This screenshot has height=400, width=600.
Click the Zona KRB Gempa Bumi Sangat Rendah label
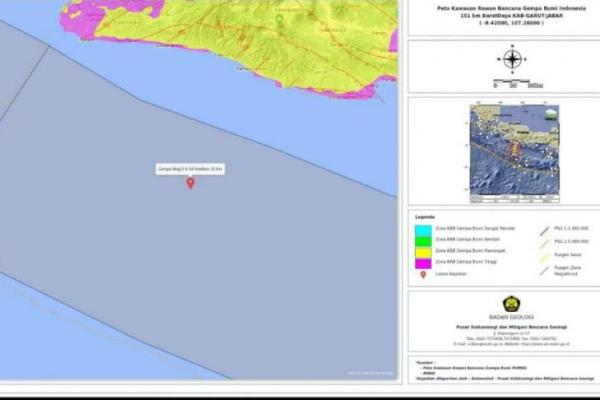(475, 228)
